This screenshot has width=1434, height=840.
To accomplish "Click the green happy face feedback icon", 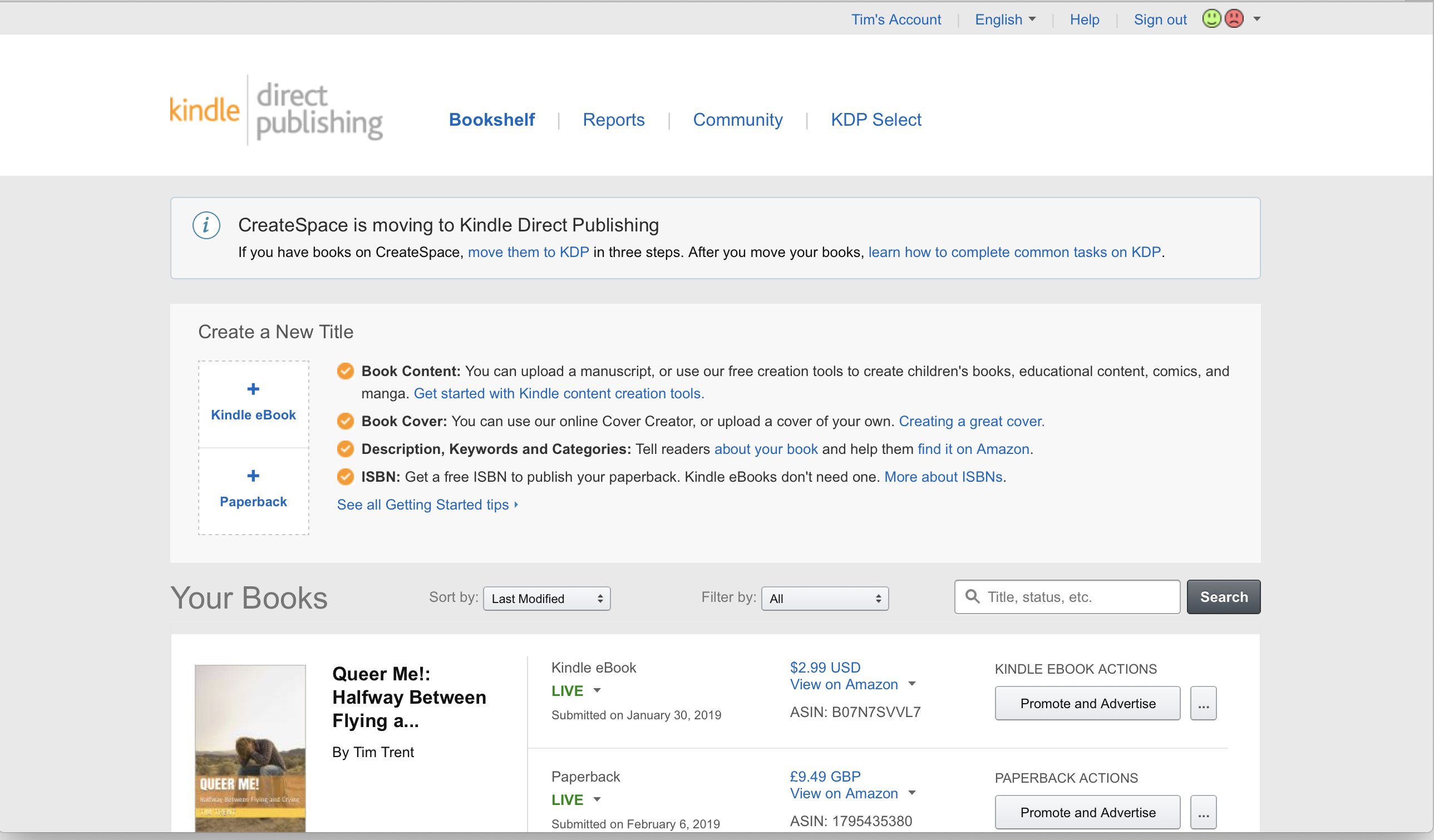I will [1211, 19].
